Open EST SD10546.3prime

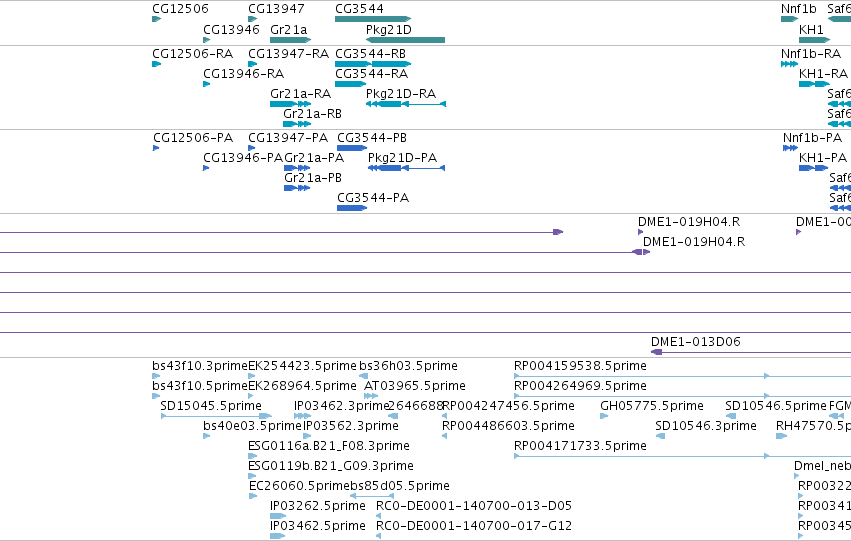click(x=661, y=436)
